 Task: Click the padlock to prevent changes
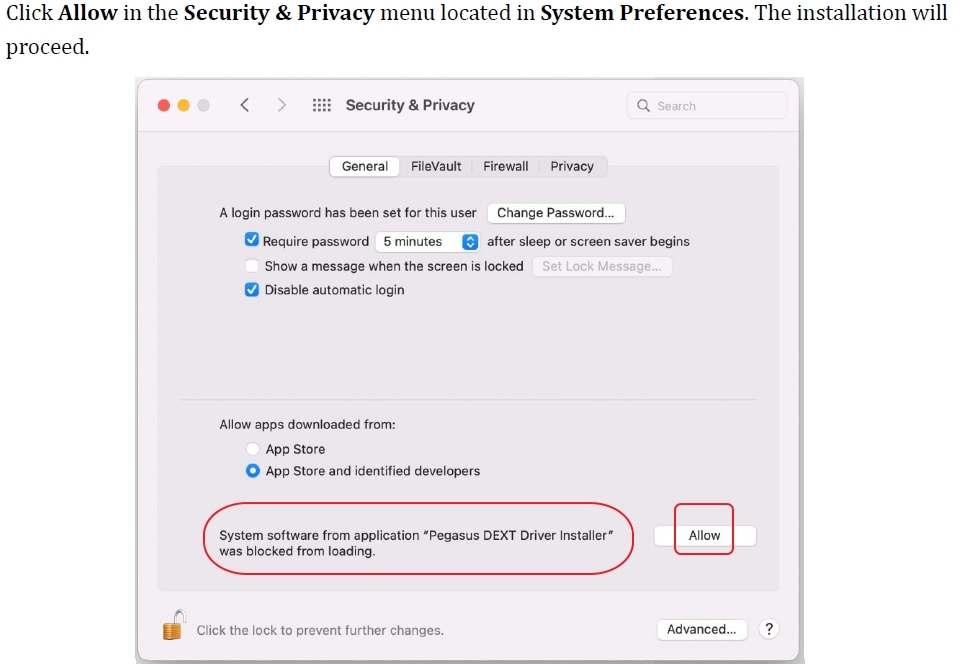click(174, 625)
